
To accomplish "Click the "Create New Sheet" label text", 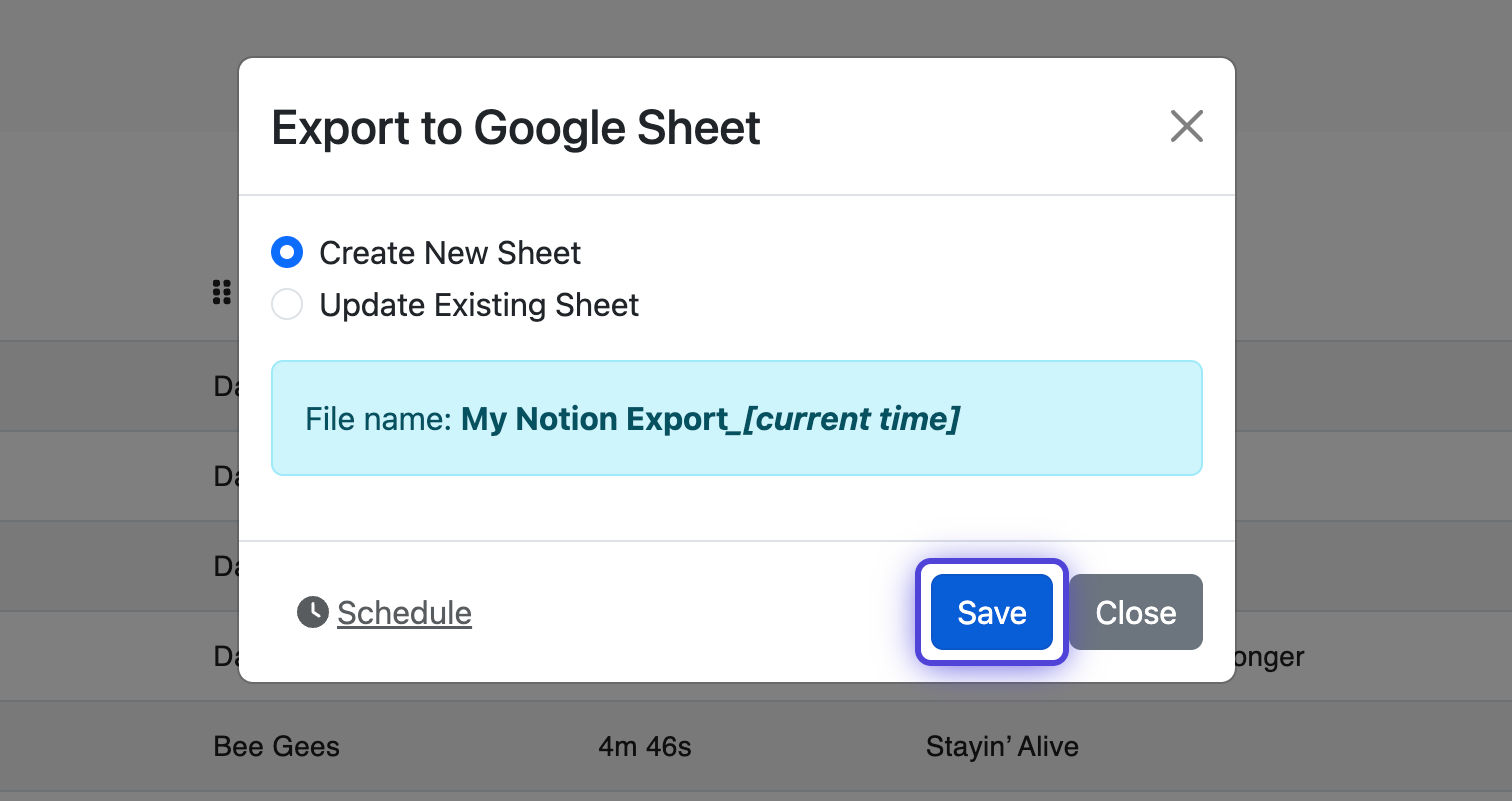I will click(x=450, y=253).
